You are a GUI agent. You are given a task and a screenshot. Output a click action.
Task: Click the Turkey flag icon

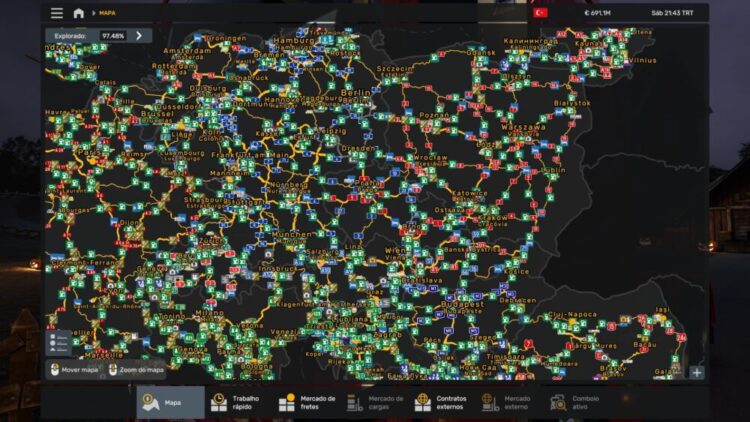point(540,13)
